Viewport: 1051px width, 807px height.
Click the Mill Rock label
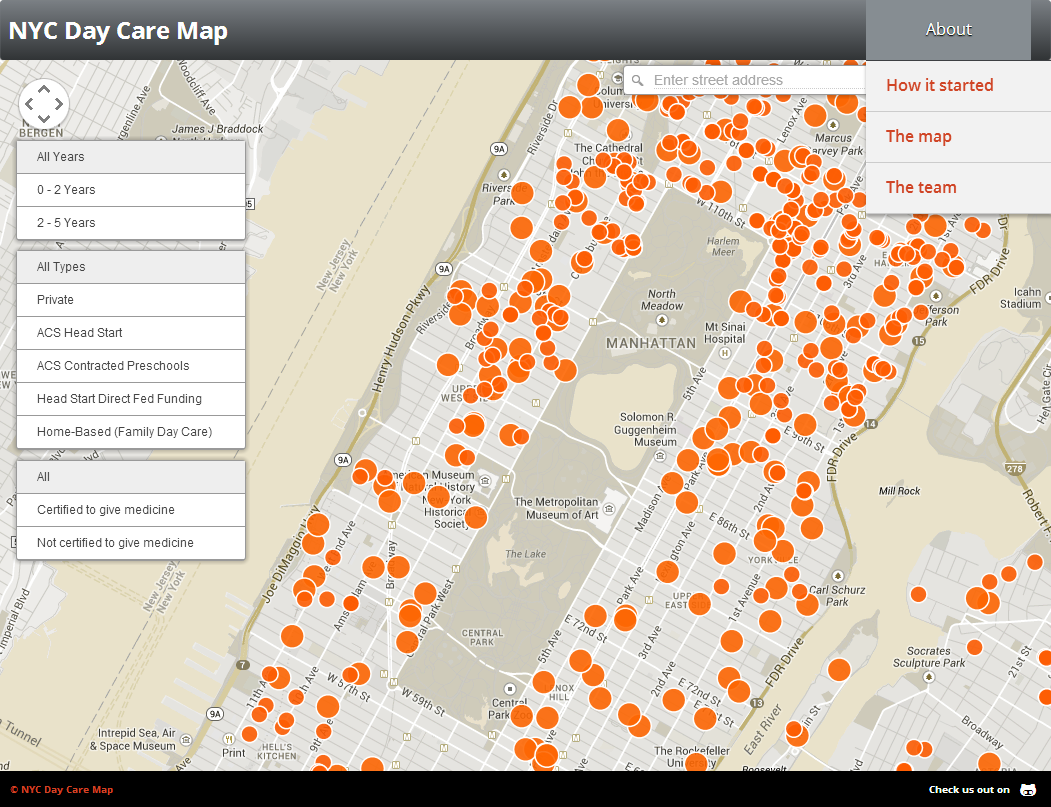[x=900, y=491]
